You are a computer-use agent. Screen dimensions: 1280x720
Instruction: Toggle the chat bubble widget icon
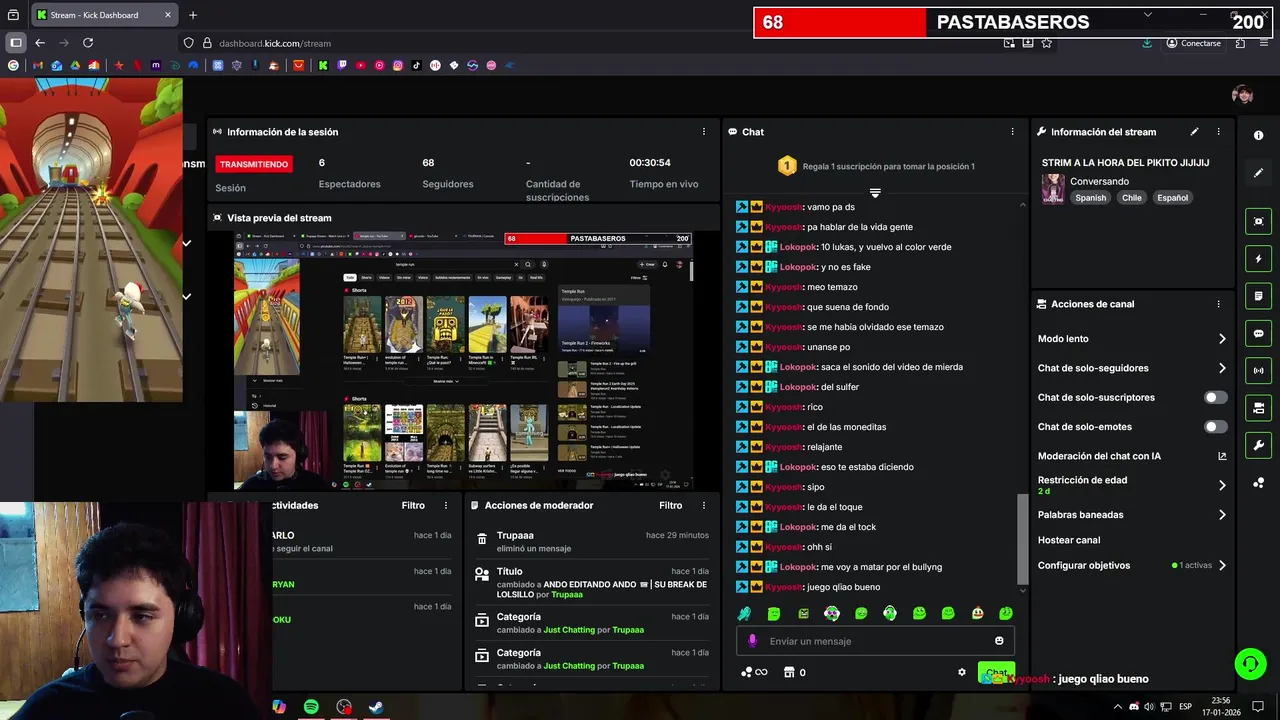(x=1258, y=333)
